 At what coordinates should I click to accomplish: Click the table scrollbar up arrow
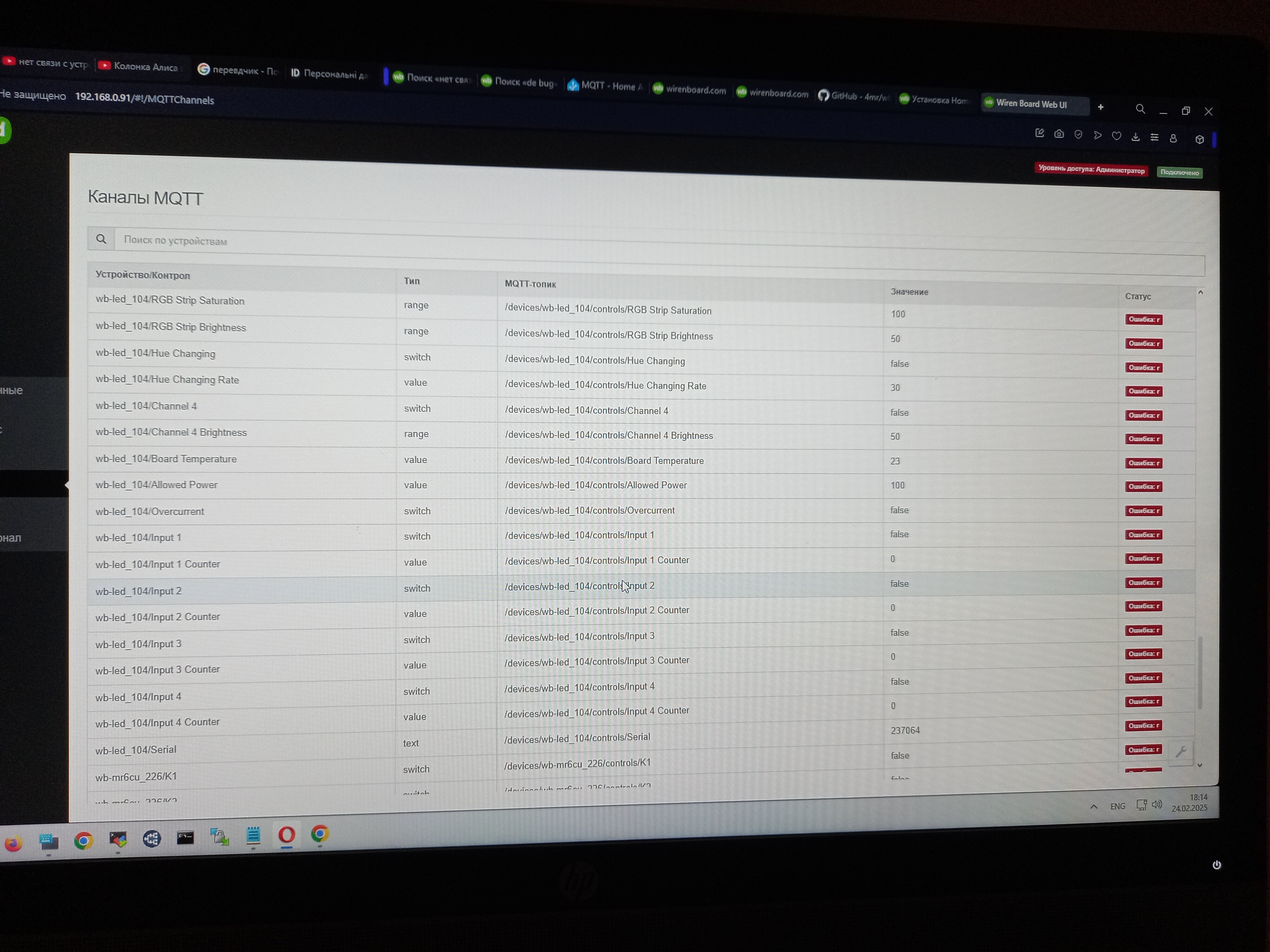click(1200, 293)
